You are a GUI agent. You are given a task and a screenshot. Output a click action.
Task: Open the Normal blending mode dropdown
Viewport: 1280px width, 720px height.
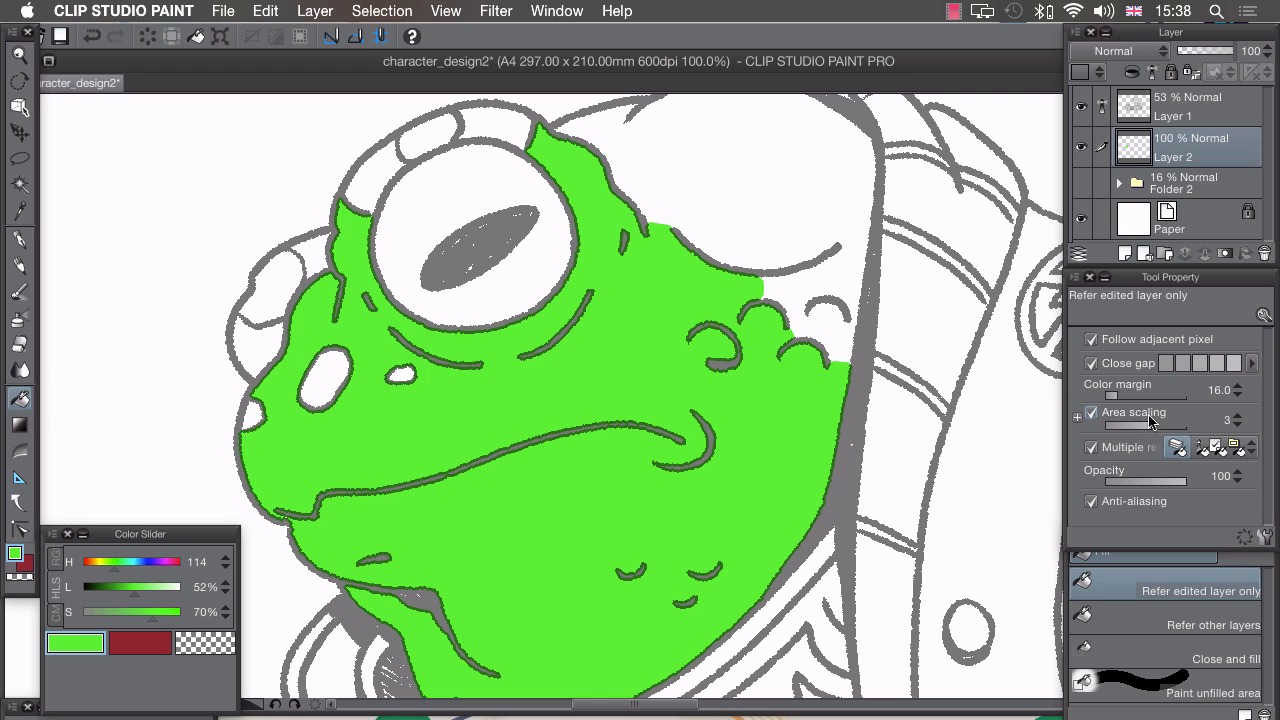coord(1118,51)
